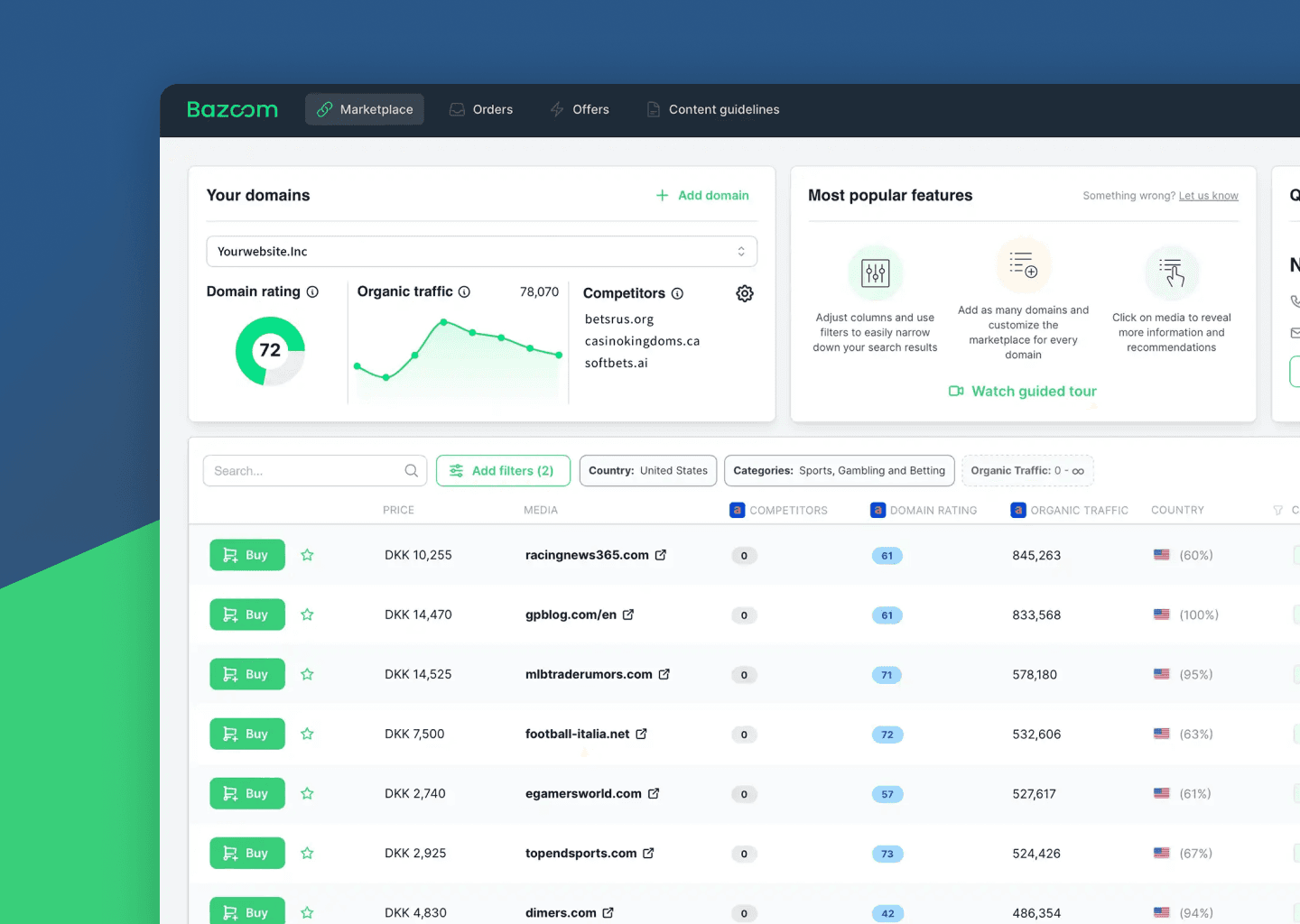The height and width of the screenshot is (924, 1300).
Task: Open dimers.com external link icon
Action: [608, 912]
